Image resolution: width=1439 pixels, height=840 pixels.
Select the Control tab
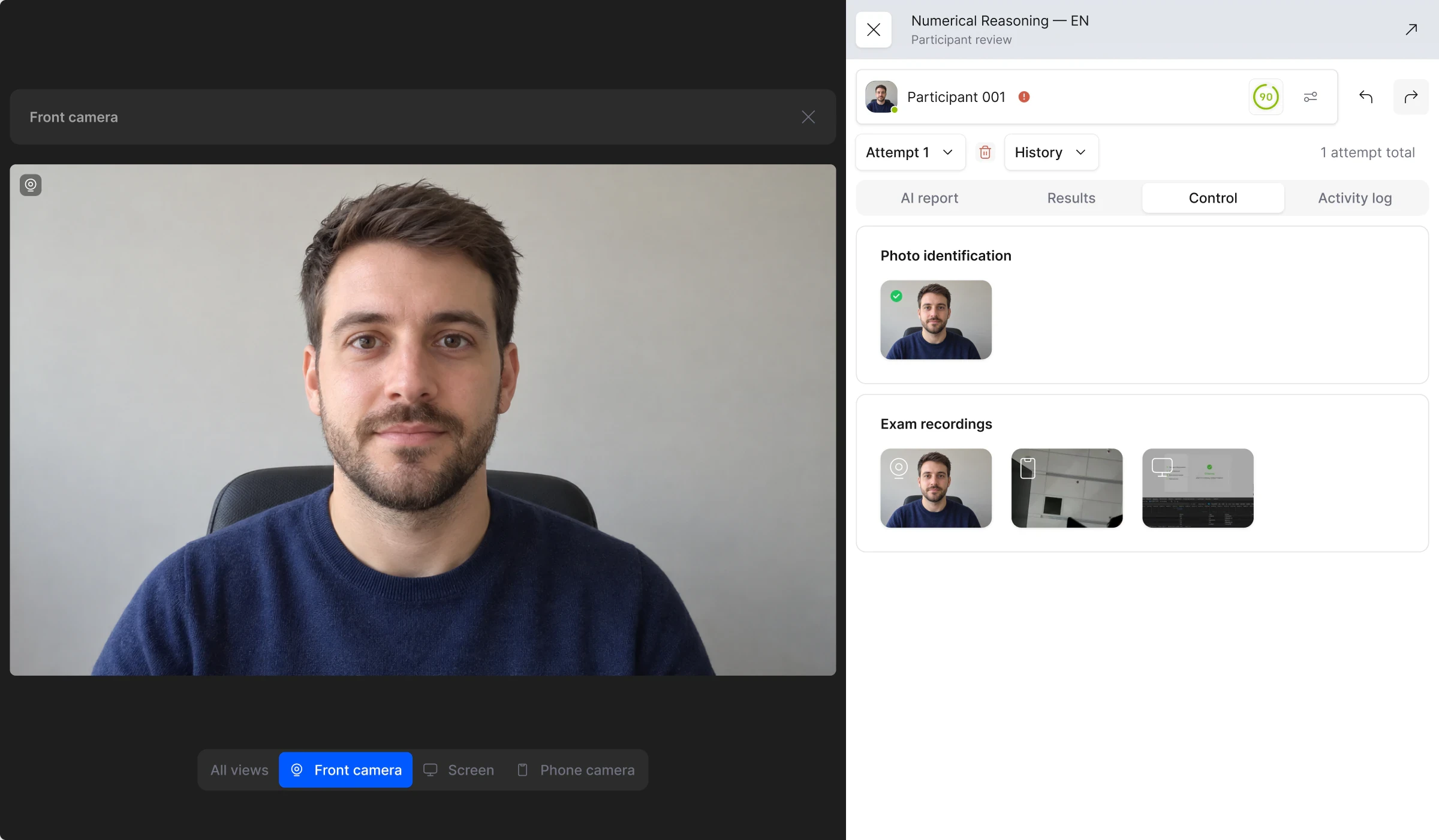click(1213, 198)
